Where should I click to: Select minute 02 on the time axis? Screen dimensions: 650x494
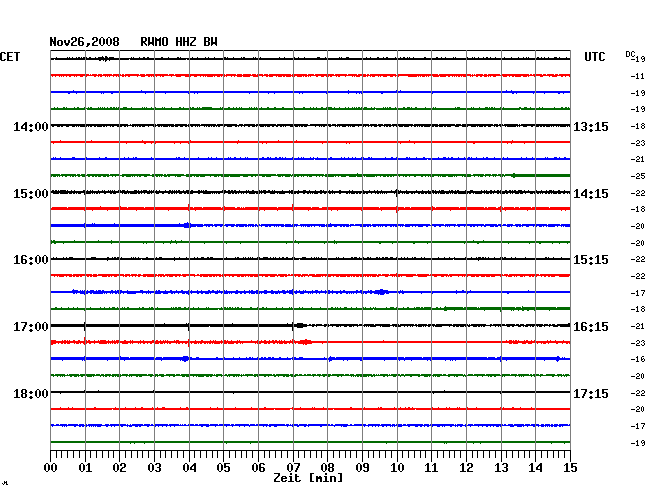coord(119,468)
